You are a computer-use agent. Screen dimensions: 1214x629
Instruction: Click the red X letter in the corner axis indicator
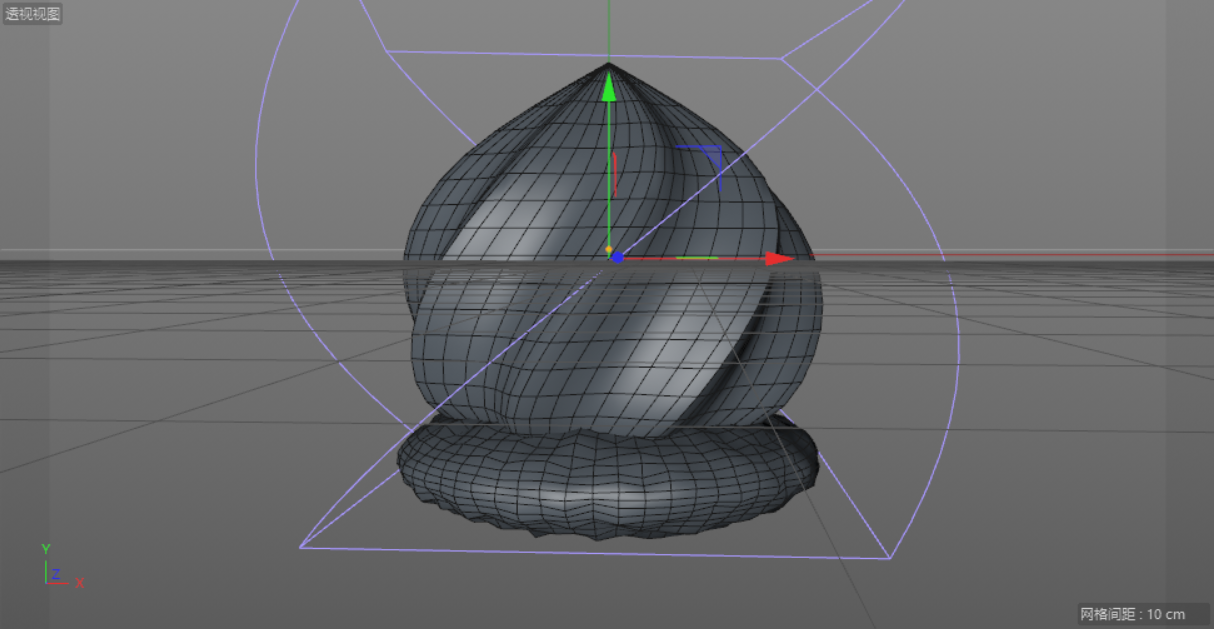click(80, 583)
